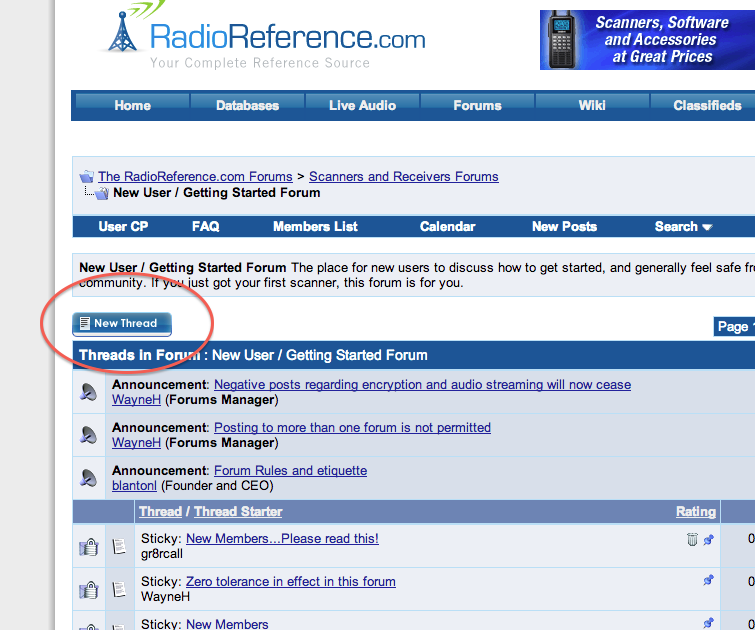Open WayneH profile under the encryption announcement
Image resolution: width=755 pixels, height=630 pixels.
[136, 400]
